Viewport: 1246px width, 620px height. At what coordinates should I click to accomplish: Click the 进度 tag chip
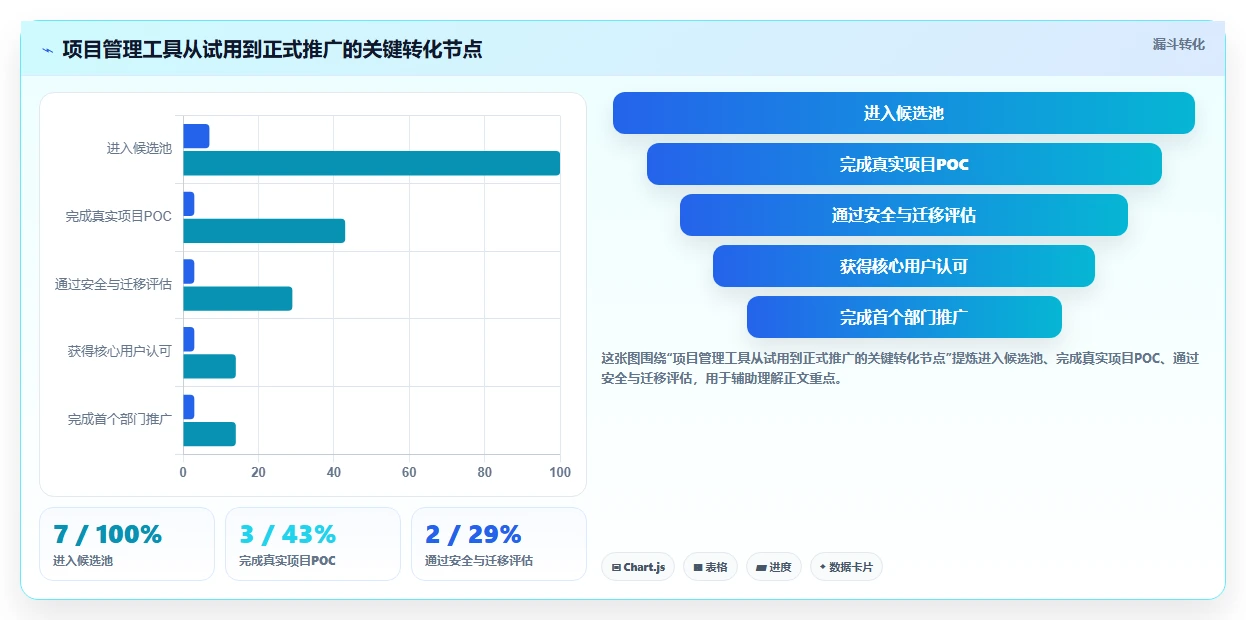point(774,567)
